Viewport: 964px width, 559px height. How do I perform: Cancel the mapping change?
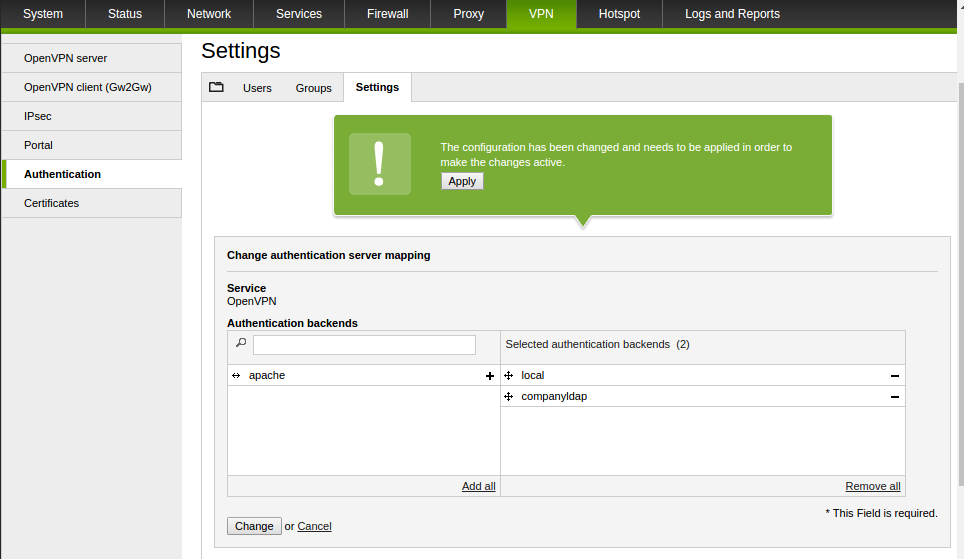[314, 526]
